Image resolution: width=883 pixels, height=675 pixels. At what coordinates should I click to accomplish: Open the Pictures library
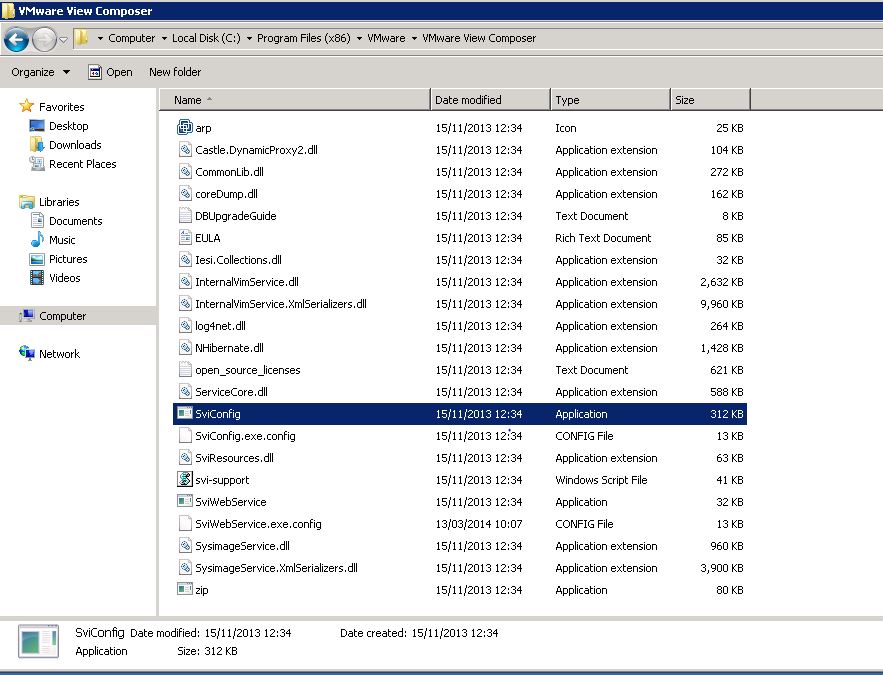point(68,259)
